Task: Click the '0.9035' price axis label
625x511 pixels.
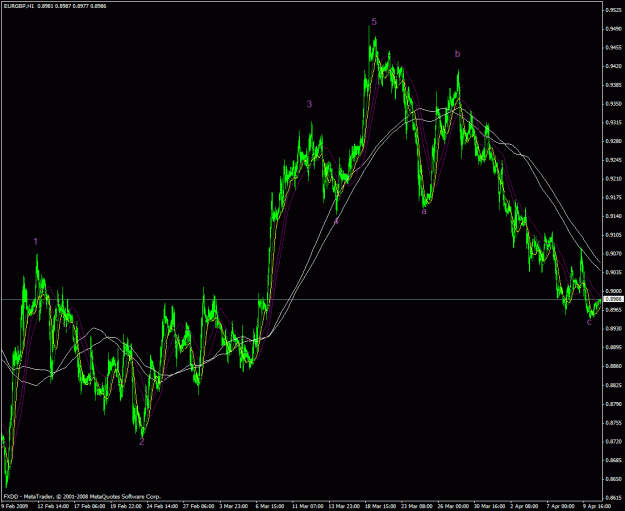Action: pos(614,273)
